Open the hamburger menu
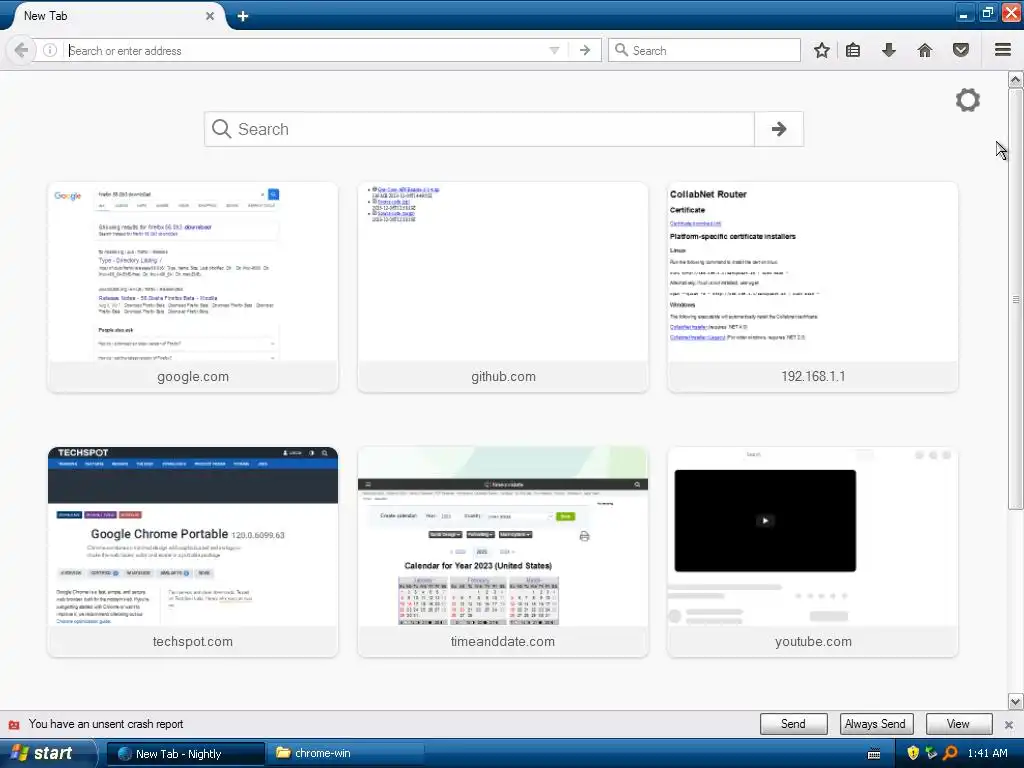This screenshot has width=1024, height=768. (x=1003, y=50)
